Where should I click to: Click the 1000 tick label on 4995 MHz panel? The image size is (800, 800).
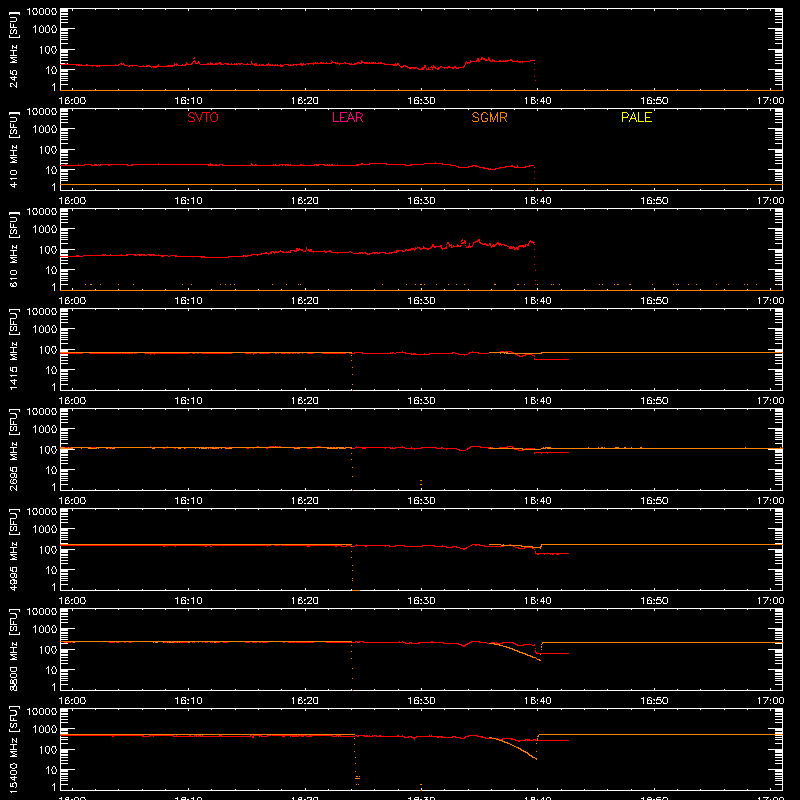[45, 530]
